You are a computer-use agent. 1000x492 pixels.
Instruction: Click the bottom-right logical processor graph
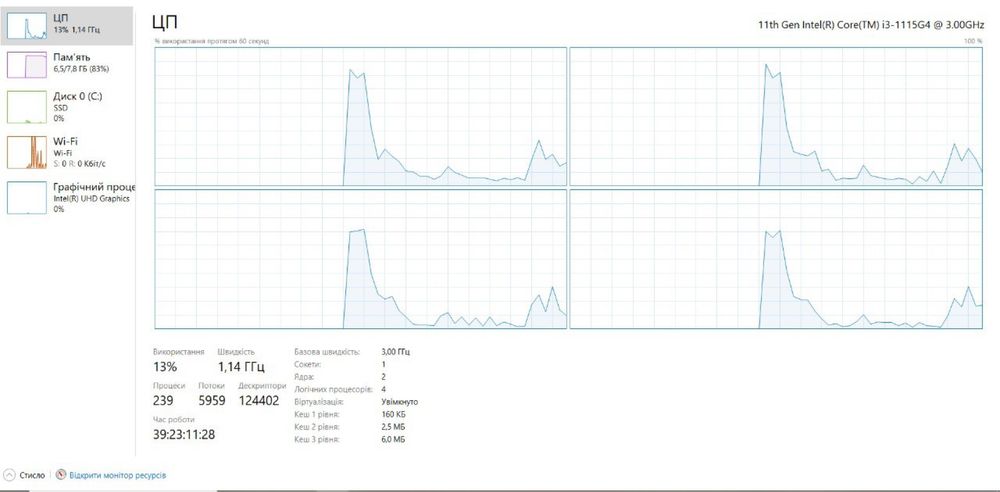(776, 259)
